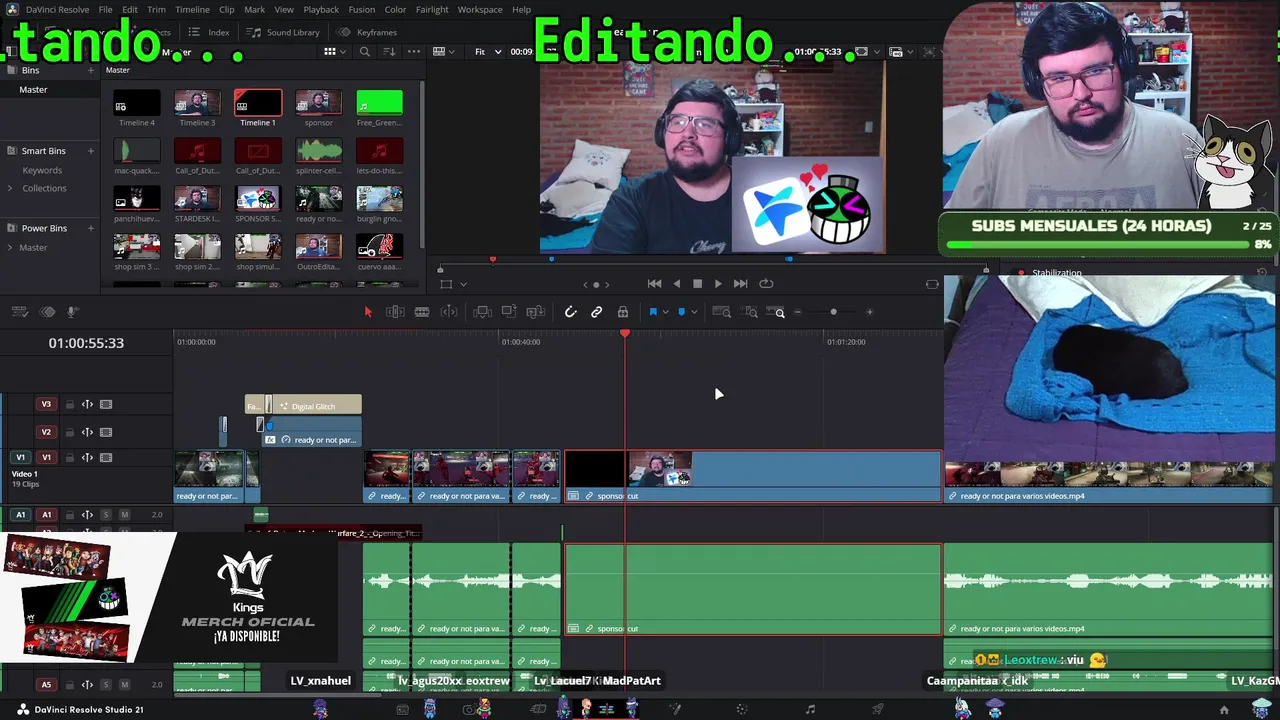This screenshot has width=1280, height=720.
Task: Select Collections under Smart Bins
Action: 44,188
